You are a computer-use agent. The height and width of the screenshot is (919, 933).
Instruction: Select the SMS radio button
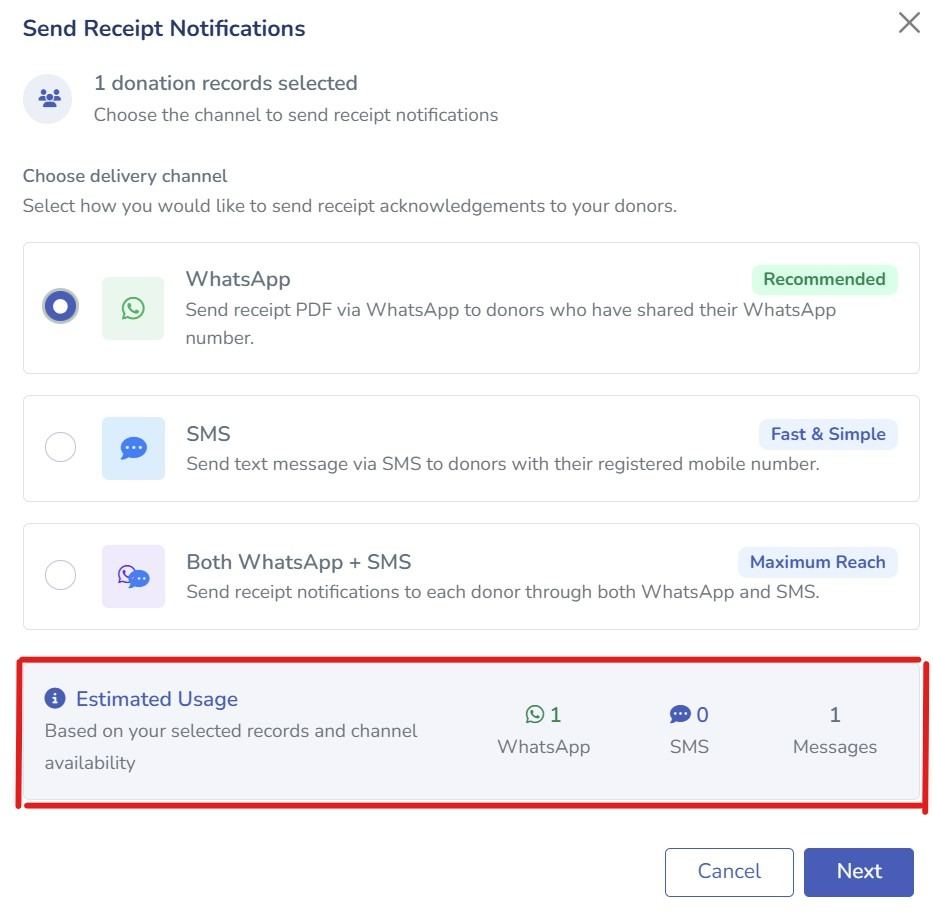coord(60,447)
